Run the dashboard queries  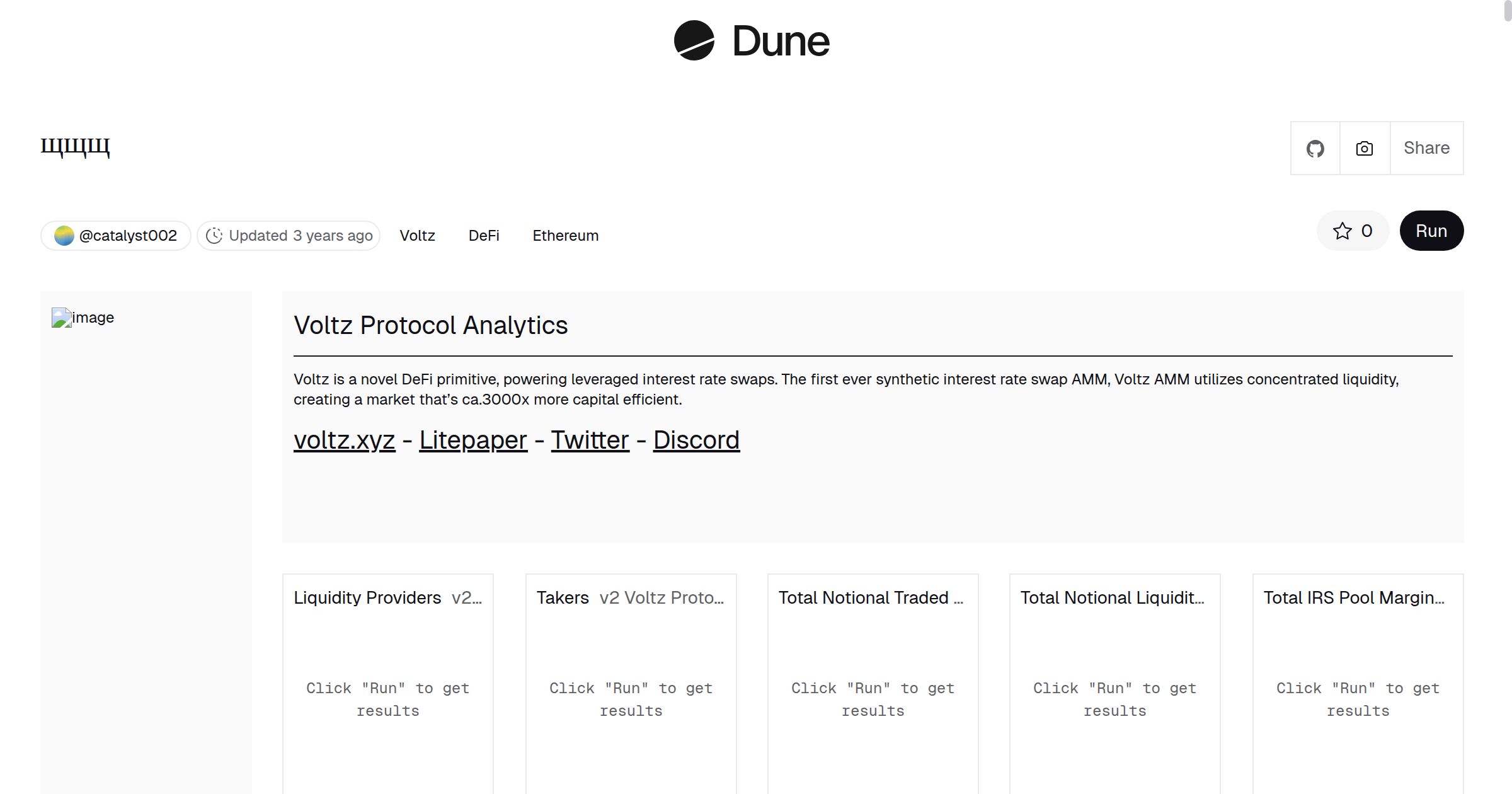(x=1431, y=231)
